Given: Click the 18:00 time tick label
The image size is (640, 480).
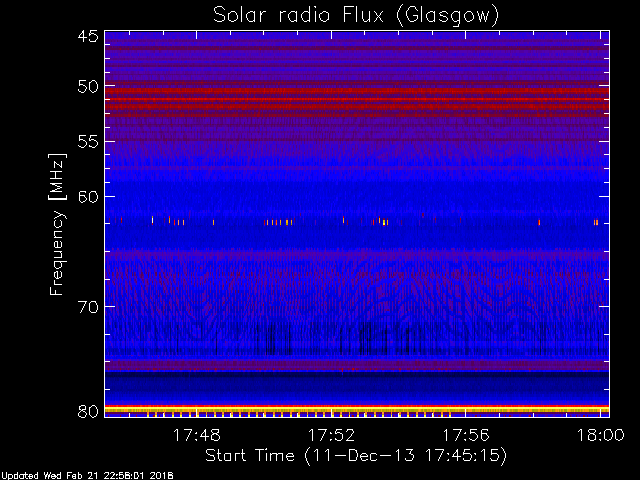Looking at the screenshot, I should click(600, 435).
